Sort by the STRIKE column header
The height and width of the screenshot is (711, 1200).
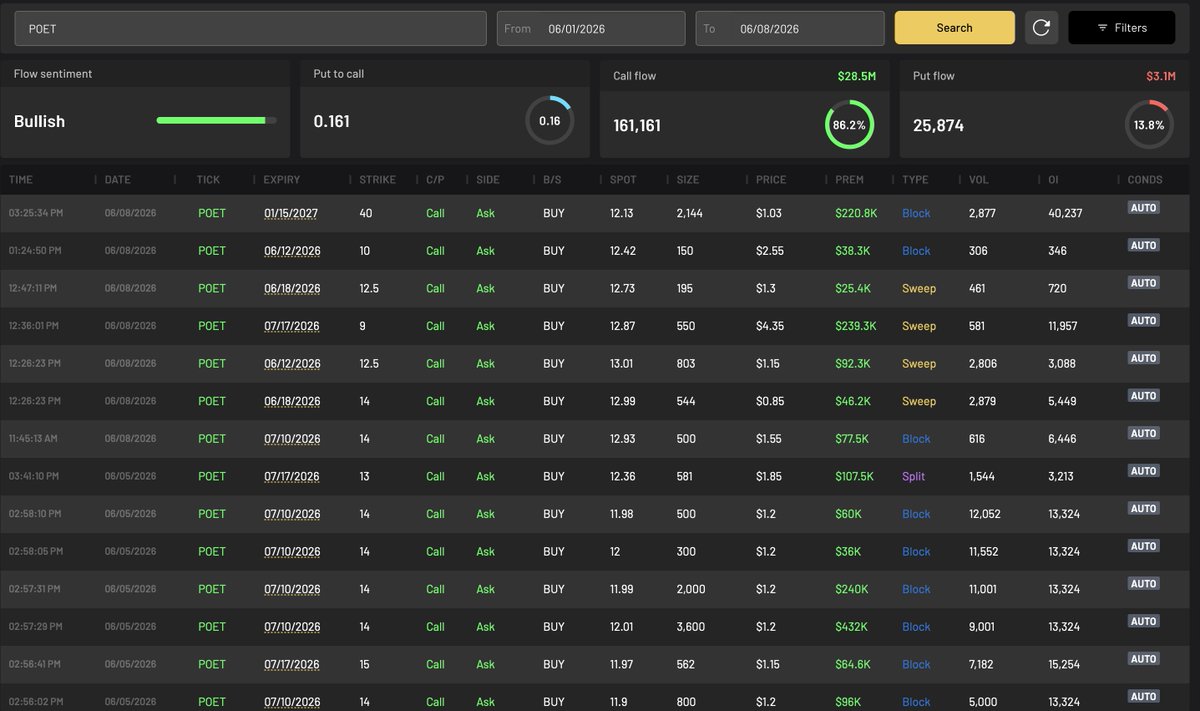378,180
